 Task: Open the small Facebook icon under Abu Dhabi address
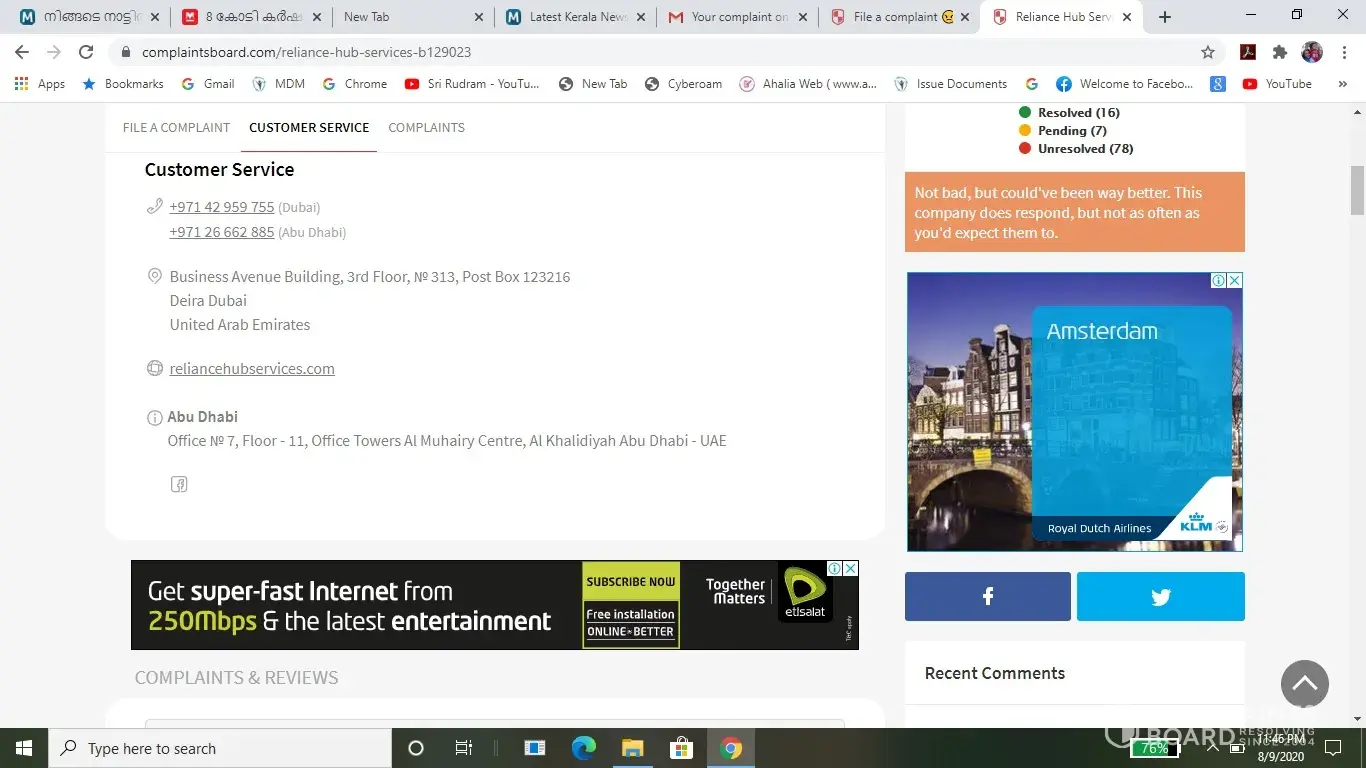179,485
